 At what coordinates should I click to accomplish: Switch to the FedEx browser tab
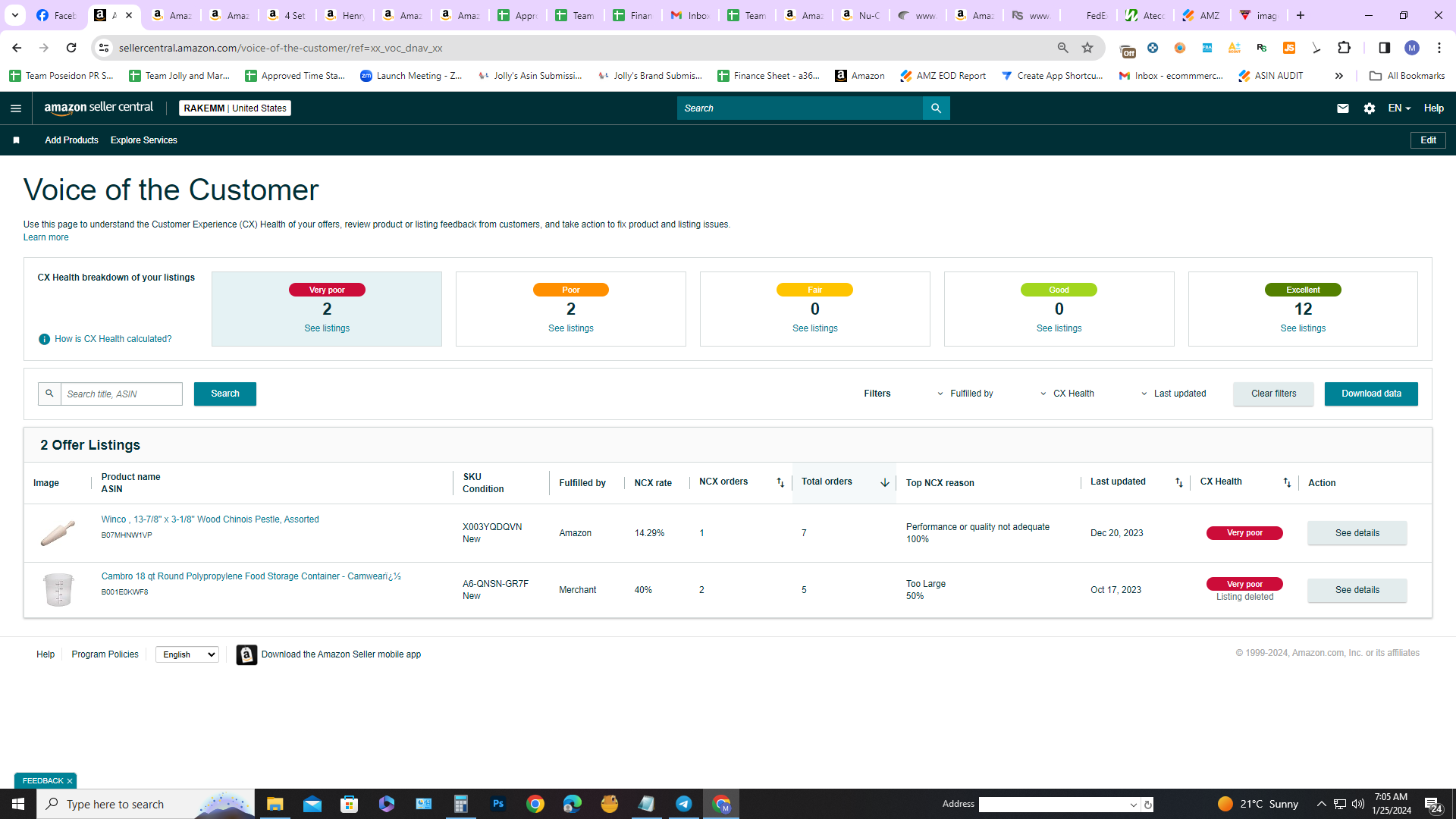pyautogui.click(x=1089, y=15)
